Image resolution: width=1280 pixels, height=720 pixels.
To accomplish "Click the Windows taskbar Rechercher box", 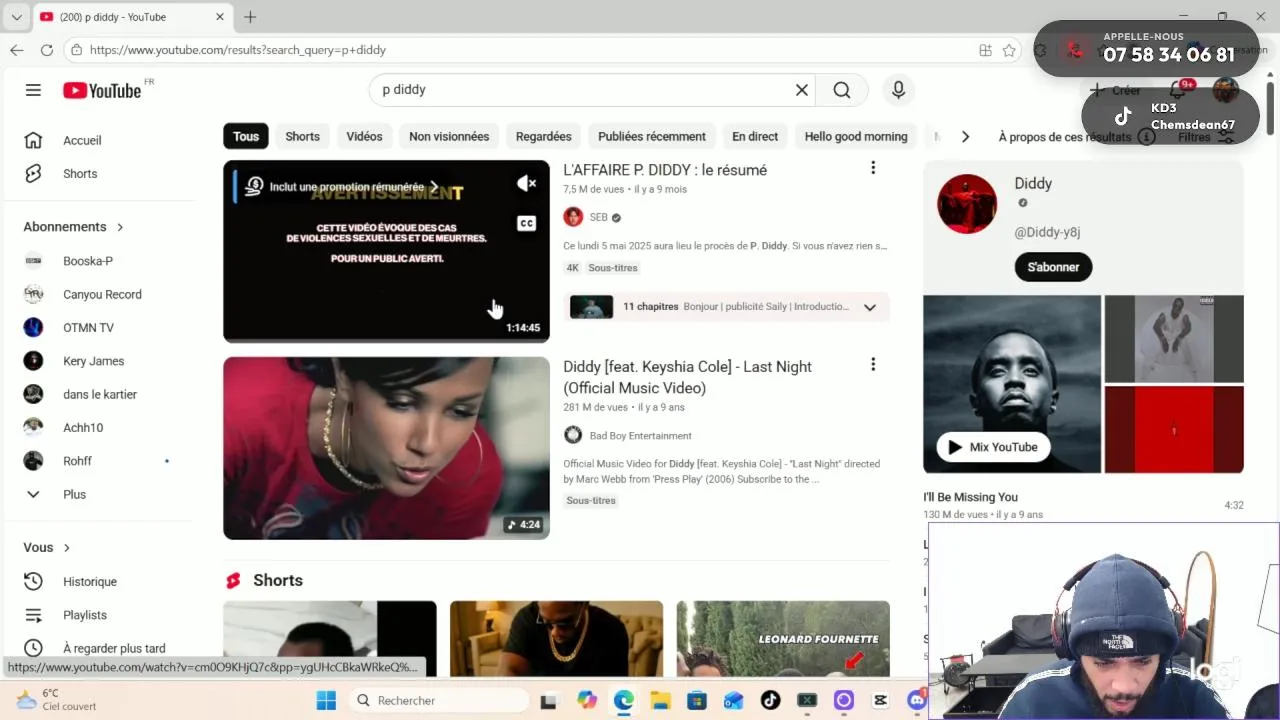I will pos(438,700).
